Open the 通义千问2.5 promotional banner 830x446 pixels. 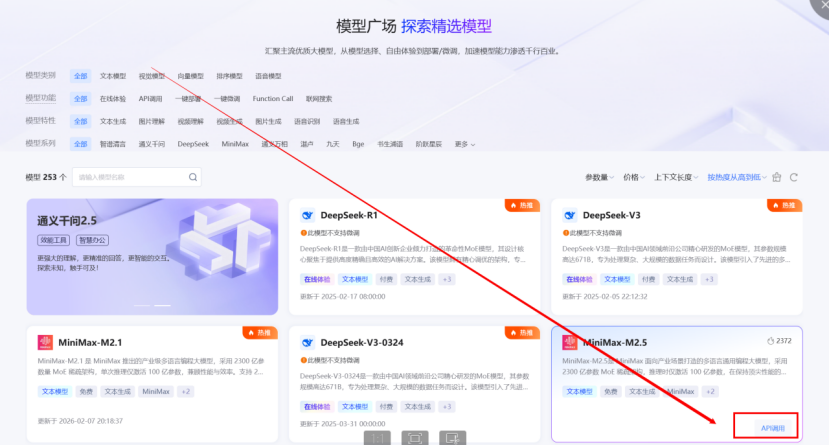click(152, 257)
